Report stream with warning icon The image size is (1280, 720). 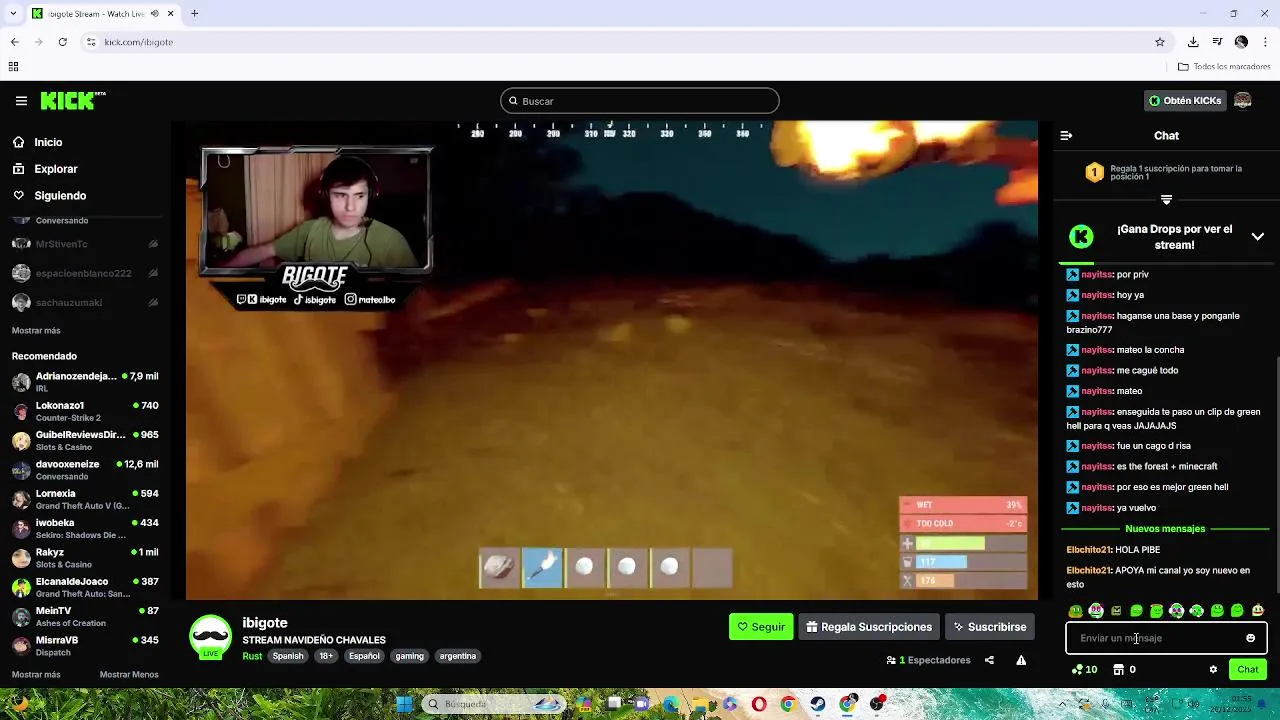[1021, 660]
